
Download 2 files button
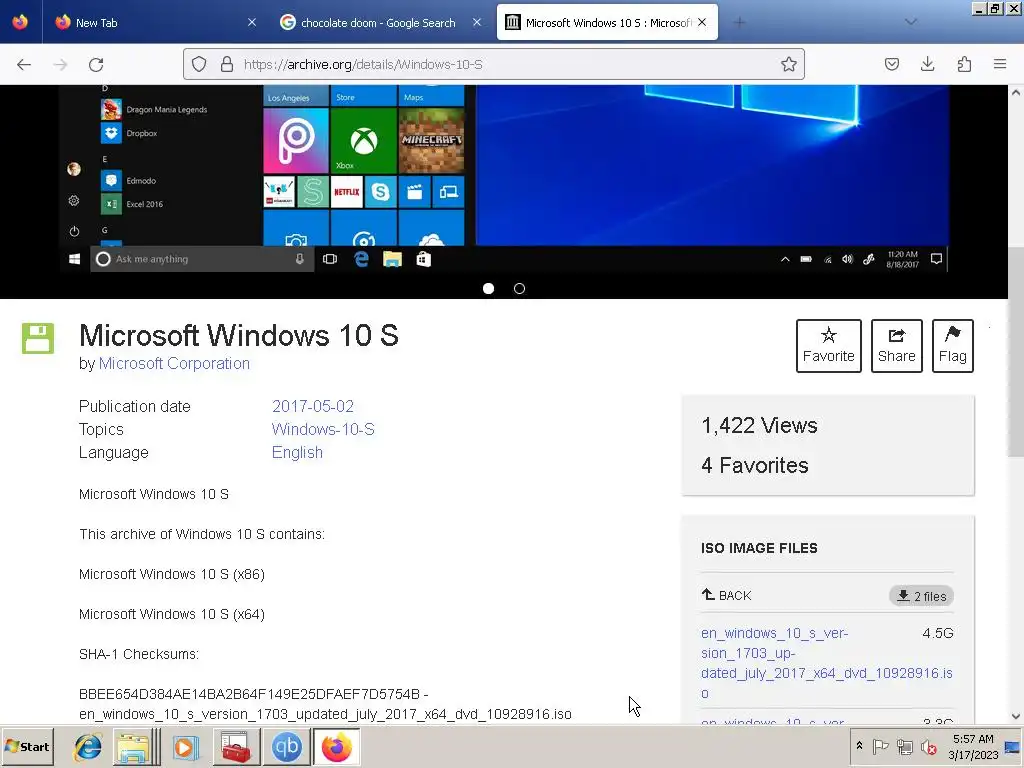click(x=921, y=596)
